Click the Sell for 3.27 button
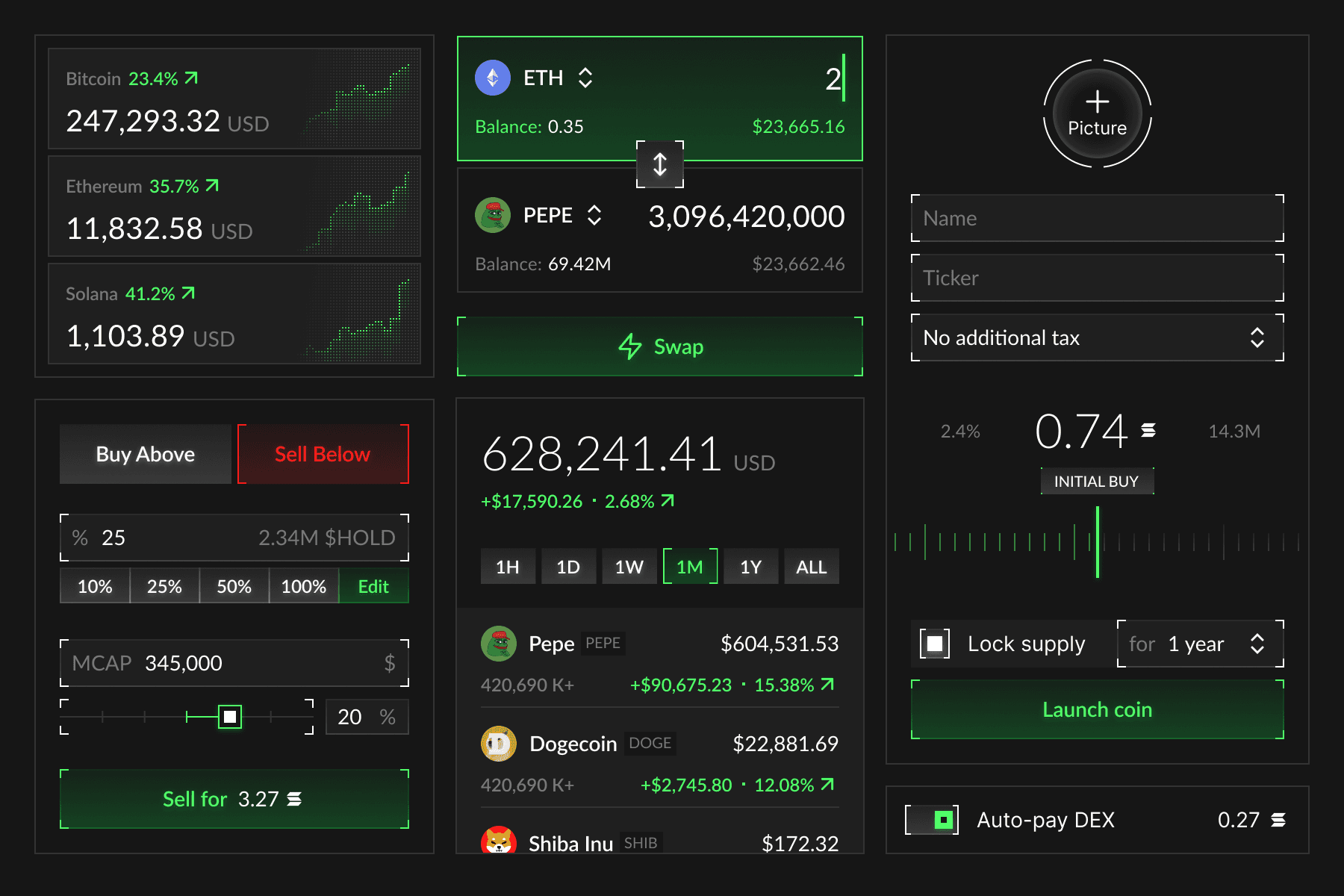1344x896 pixels. pos(234,799)
